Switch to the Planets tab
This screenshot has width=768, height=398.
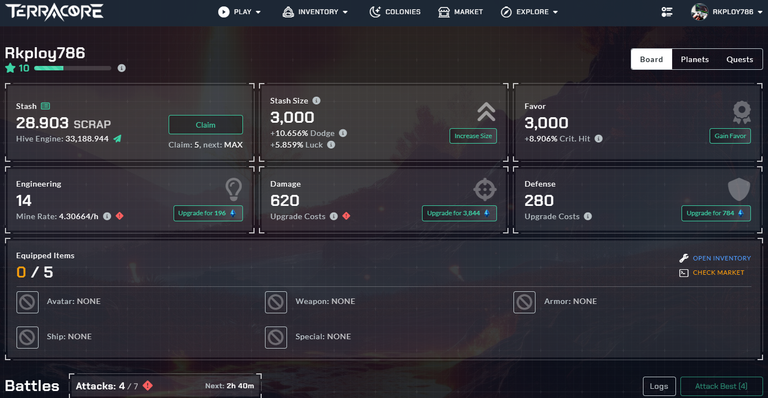695,59
